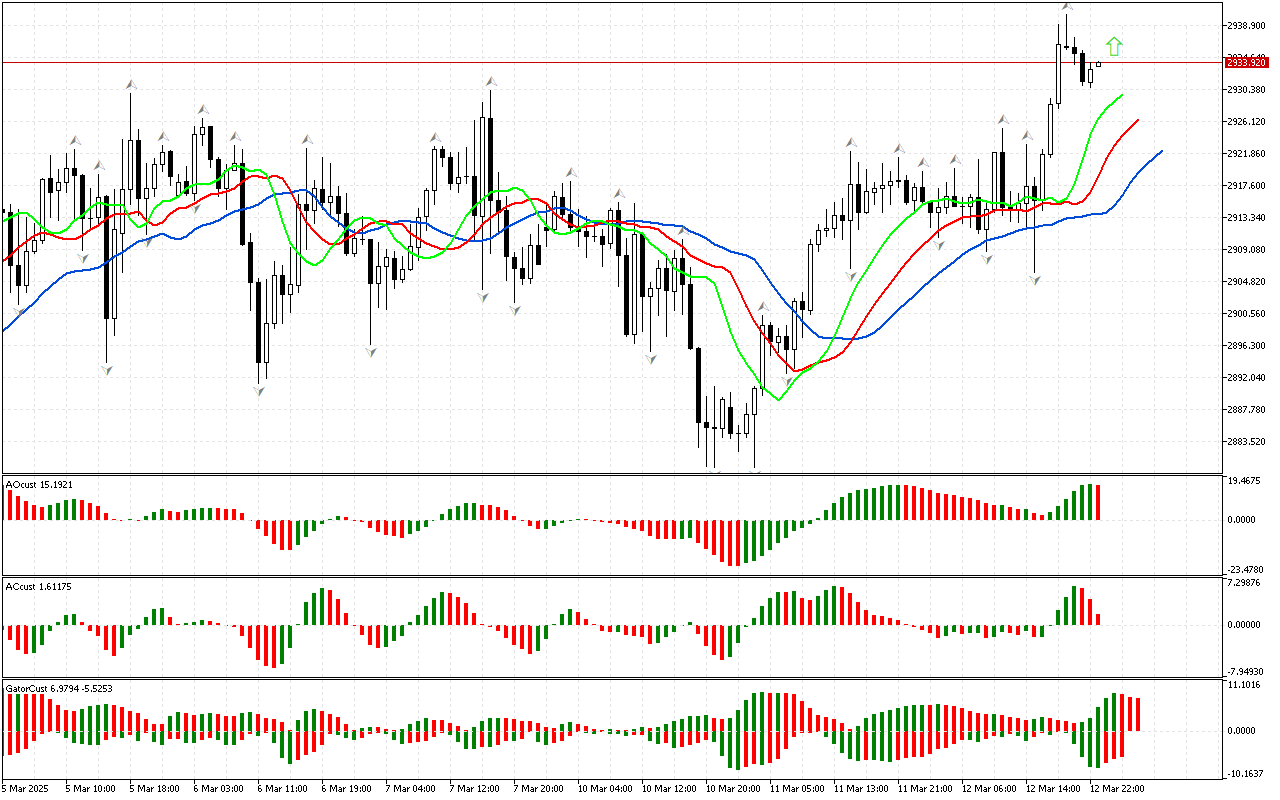This screenshot has width=1280, height=800.
Task: Click the 2909.080 price axis label
Action: click(x=1247, y=250)
